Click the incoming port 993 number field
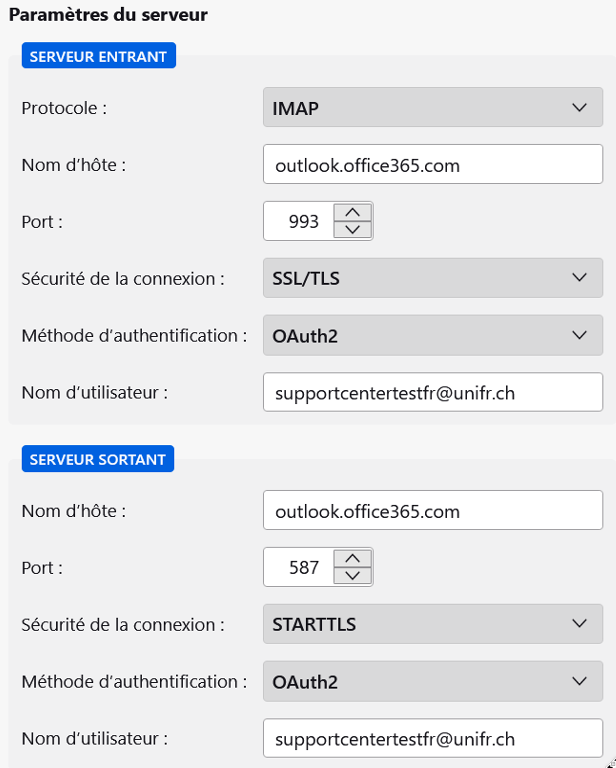Viewport: 616px width, 768px height. [x=297, y=221]
